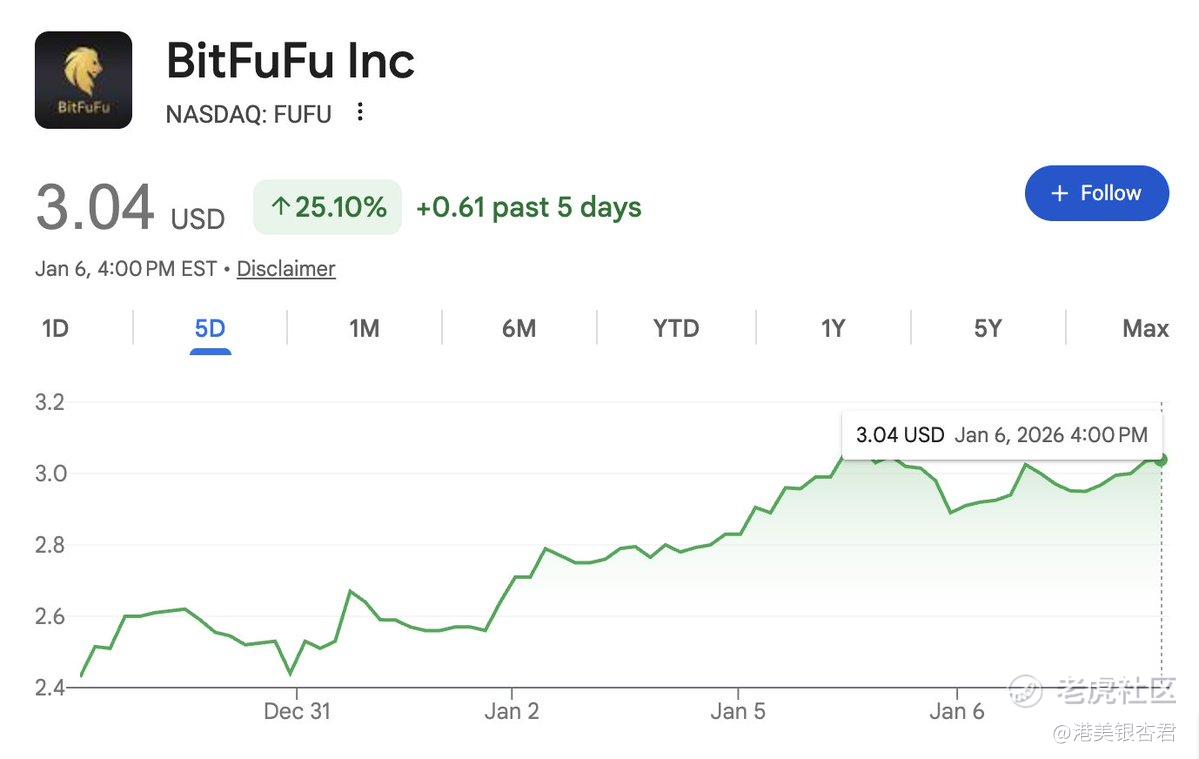The height and width of the screenshot is (759, 1199).
Task: Select the 5D range tab
Action: coord(210,328)
